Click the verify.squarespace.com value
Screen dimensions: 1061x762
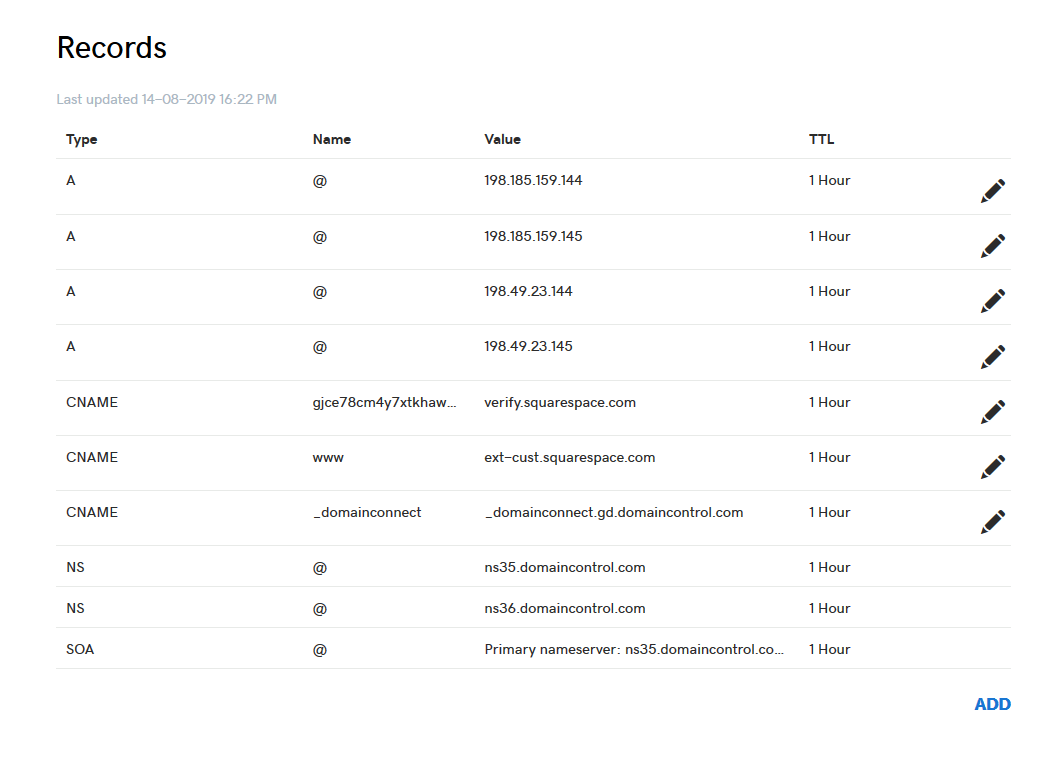[x=560, y=403]
